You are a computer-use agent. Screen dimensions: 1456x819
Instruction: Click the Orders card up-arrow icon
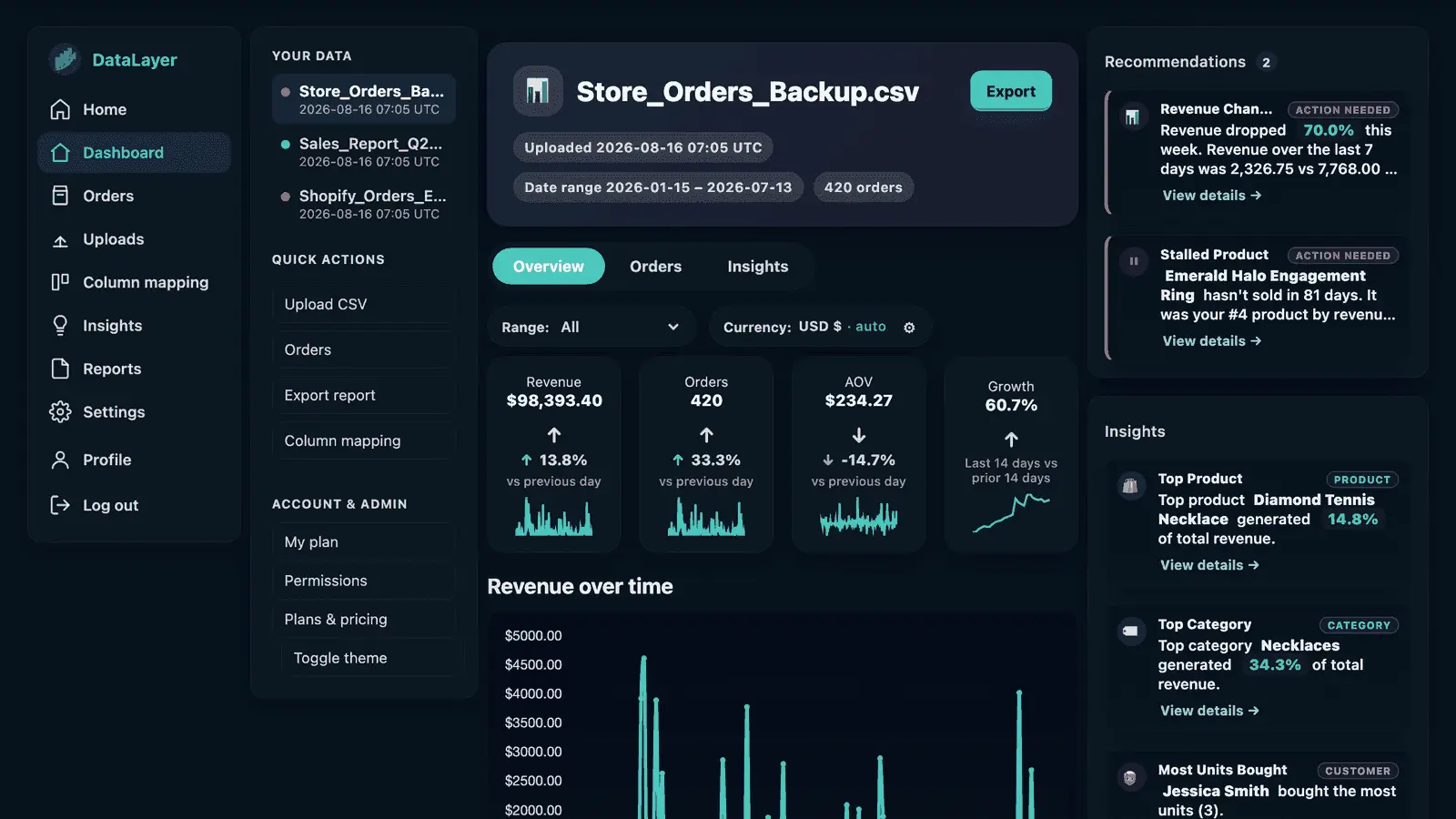pyautogui.click(x=706, y=435)
